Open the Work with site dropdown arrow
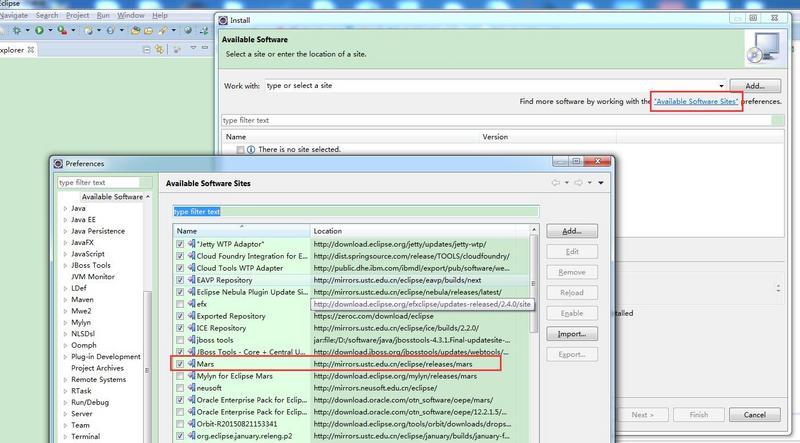This screenshot has width=800, height=443. click(x=721, y=86)
